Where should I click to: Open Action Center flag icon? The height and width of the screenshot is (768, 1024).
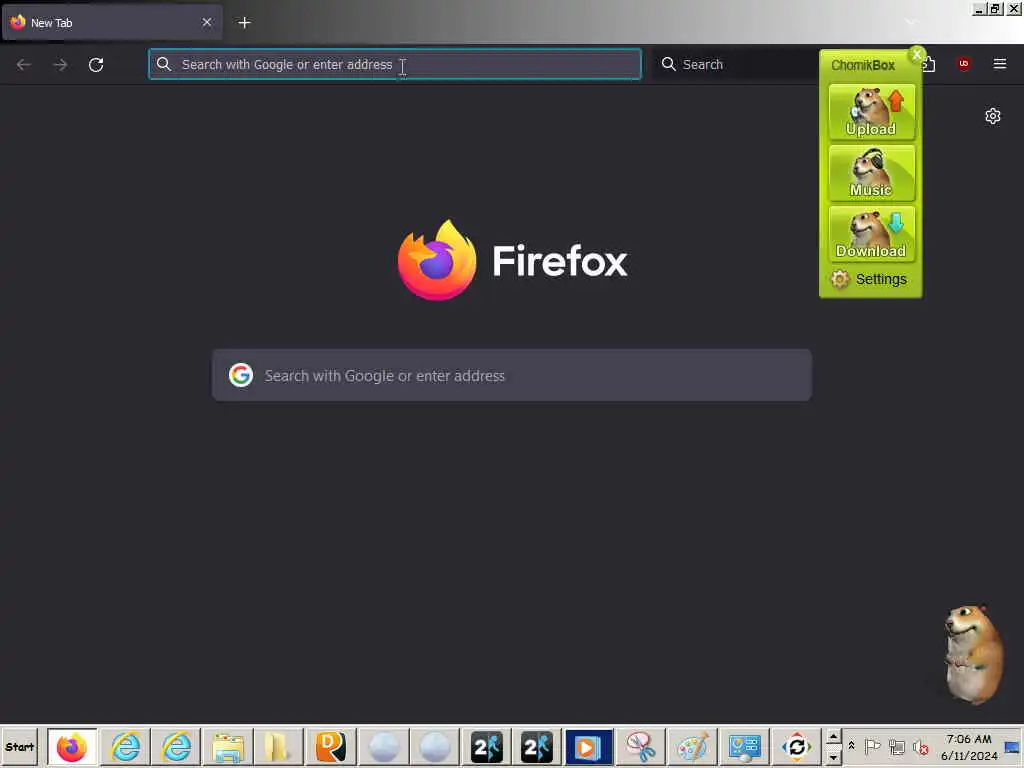[872, 746]
